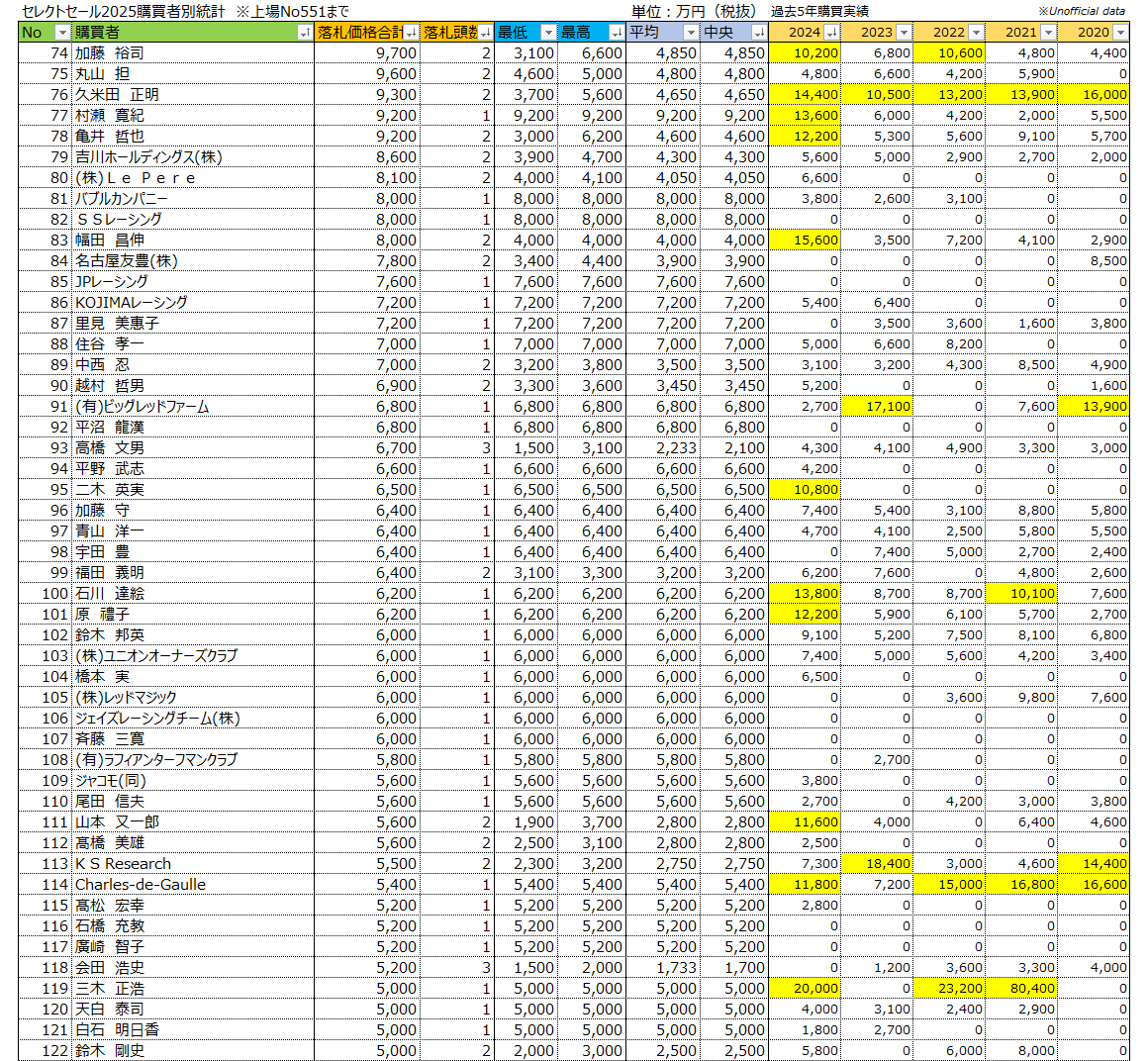The image size is (1148, 1061).
Task: Select the highlighted 23,200 cell
Action: (x=949, y=989)
